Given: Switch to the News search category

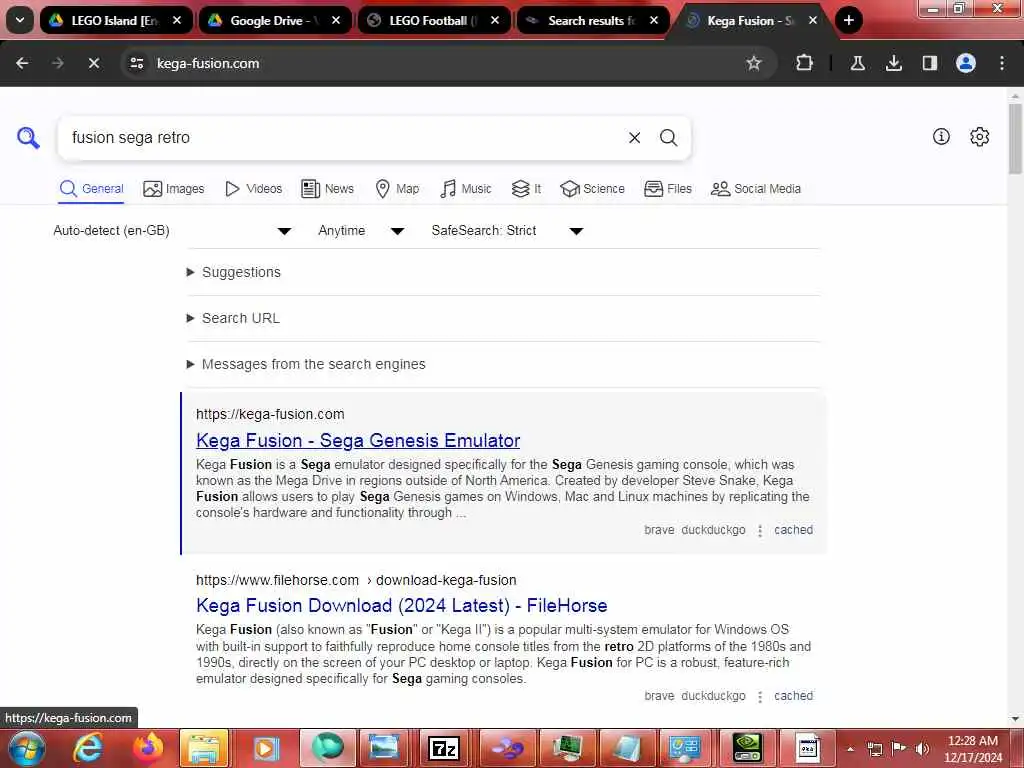Looking at the screenshot, I should [x=327, y=189].
